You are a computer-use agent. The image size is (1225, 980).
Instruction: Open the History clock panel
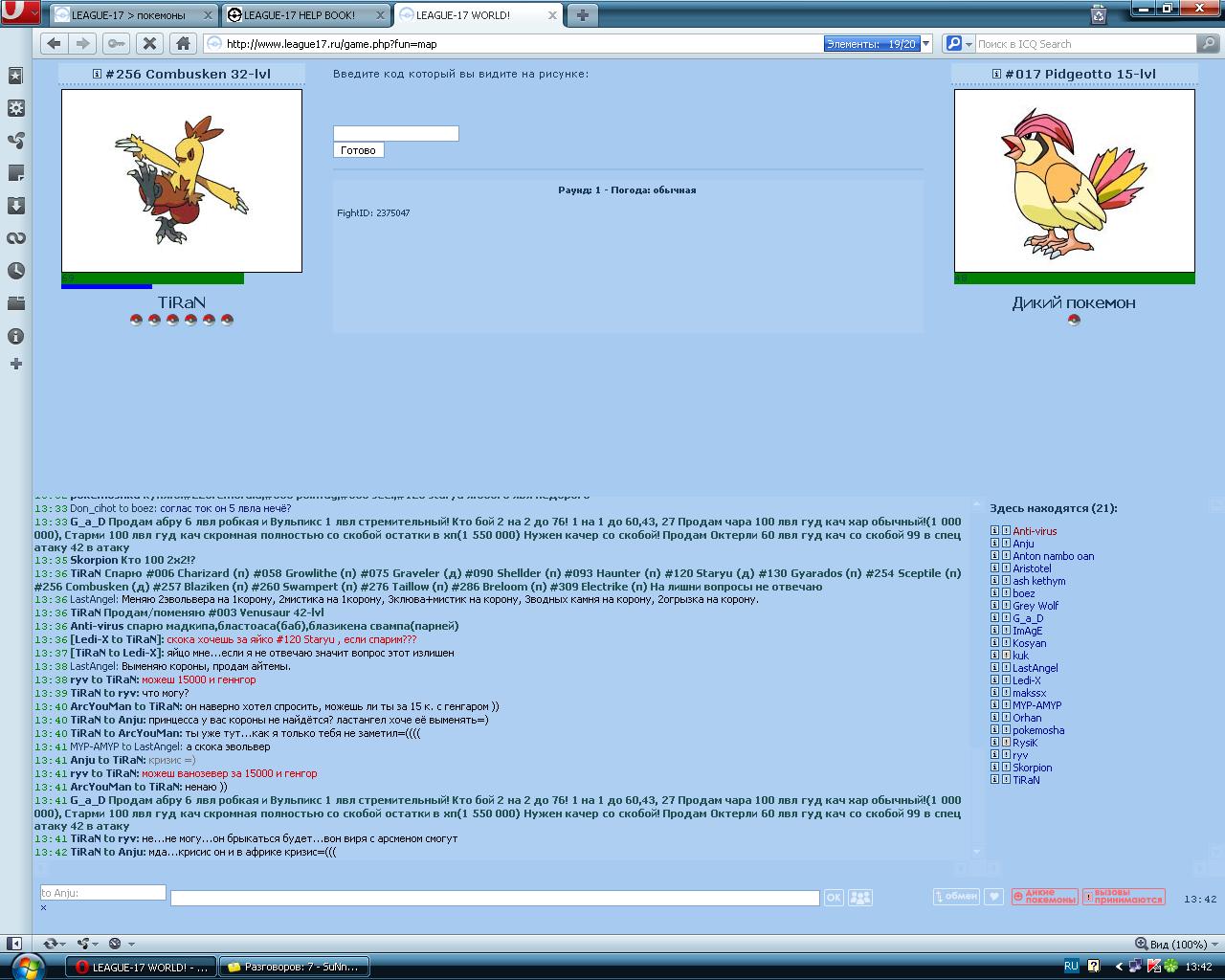pos(15,271)
